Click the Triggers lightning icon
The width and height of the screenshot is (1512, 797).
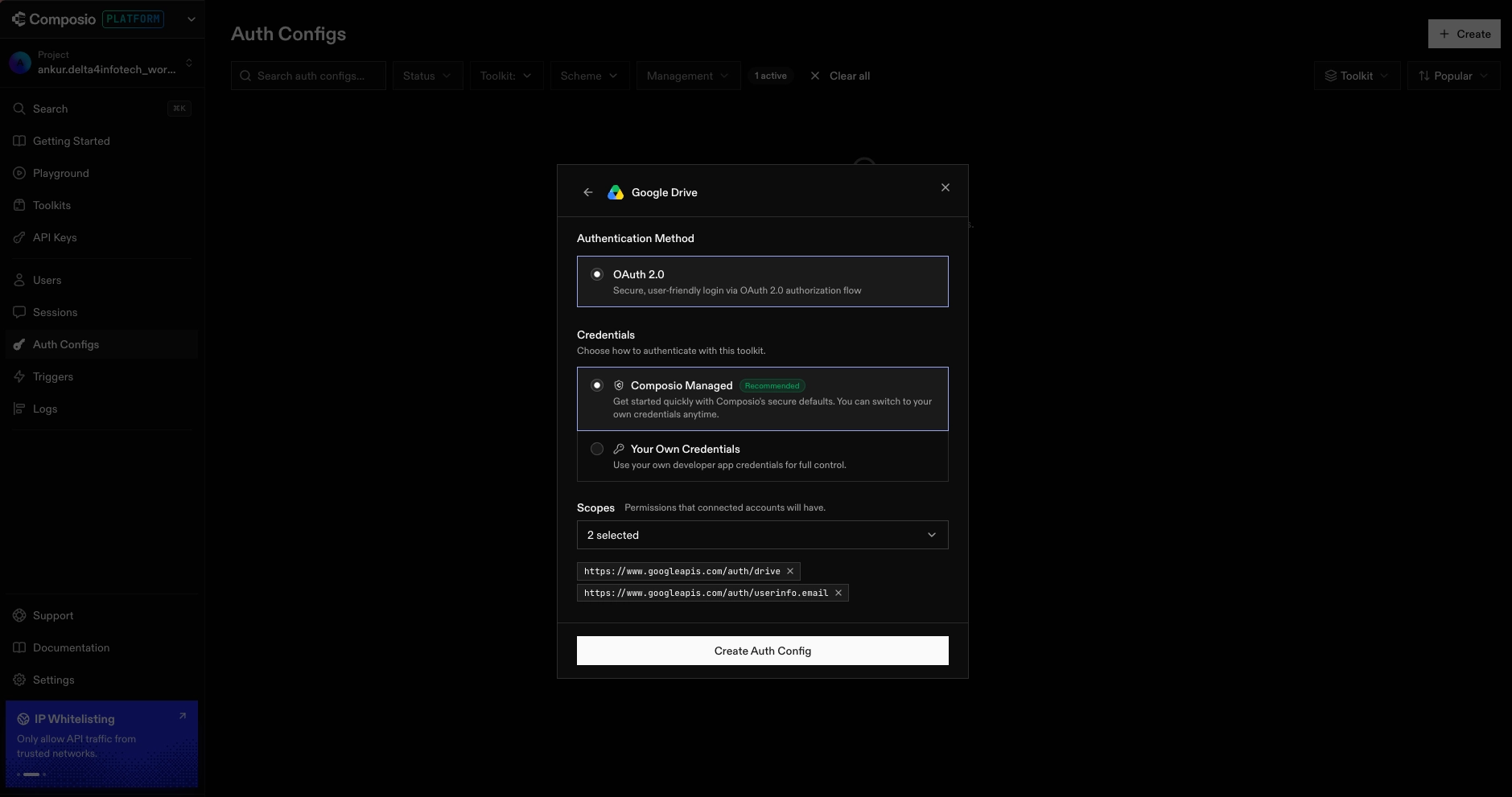tap(19, 376)
